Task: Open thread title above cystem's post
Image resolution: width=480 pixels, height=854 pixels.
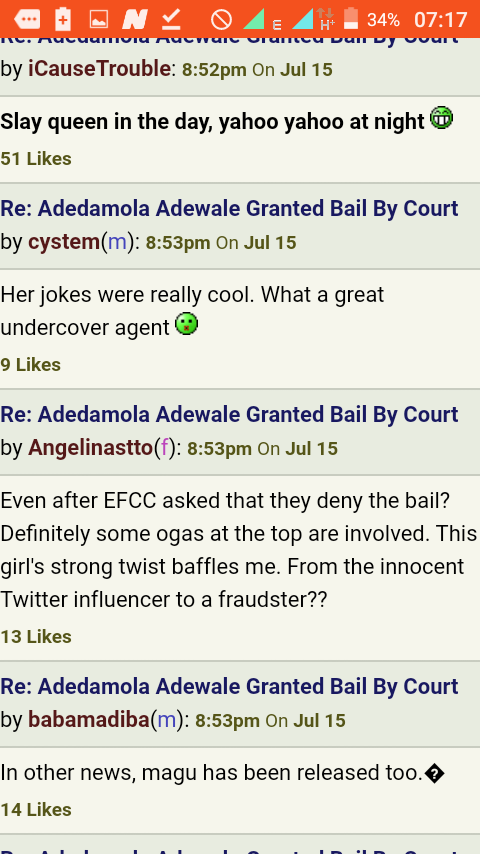Action: [229, 209]
